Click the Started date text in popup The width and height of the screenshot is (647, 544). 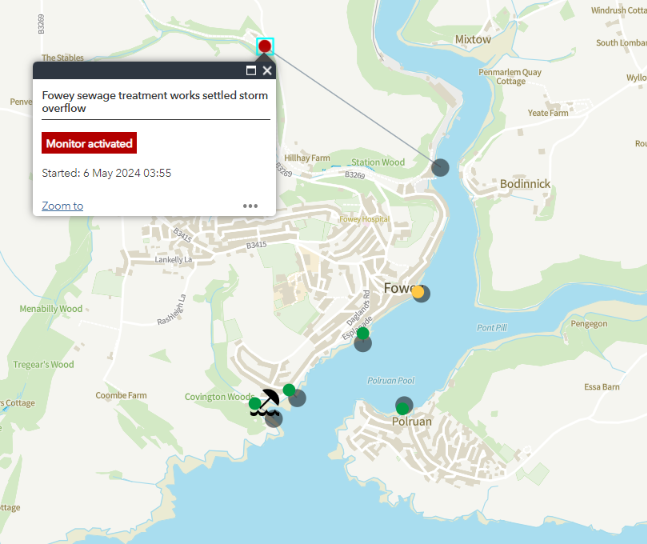[x=106, y=173]
